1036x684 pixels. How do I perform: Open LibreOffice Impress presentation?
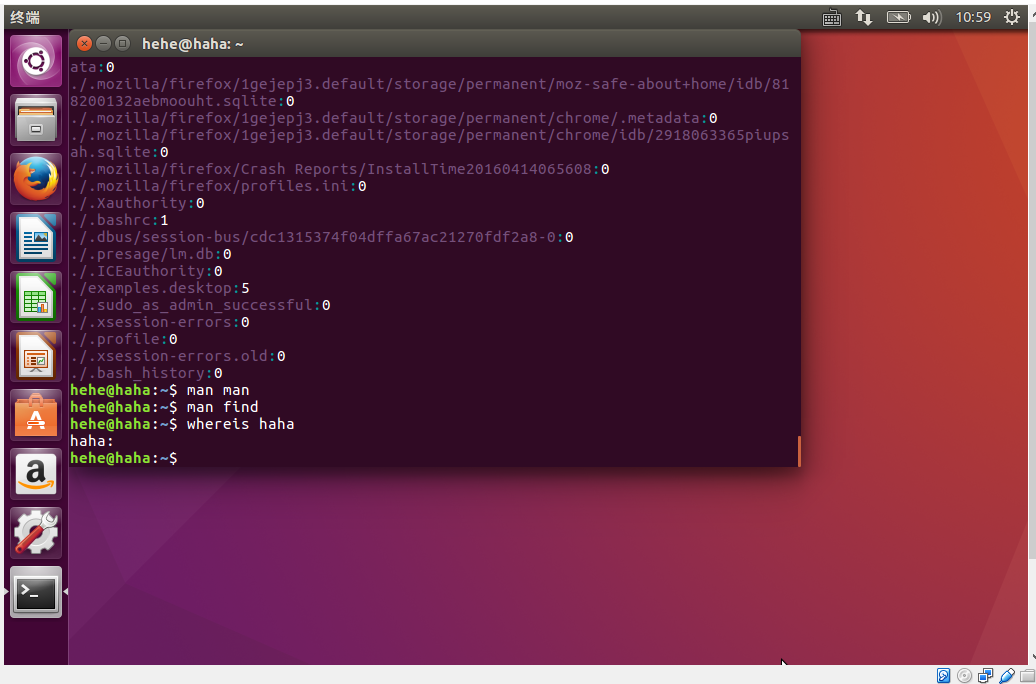coord(36,356)
